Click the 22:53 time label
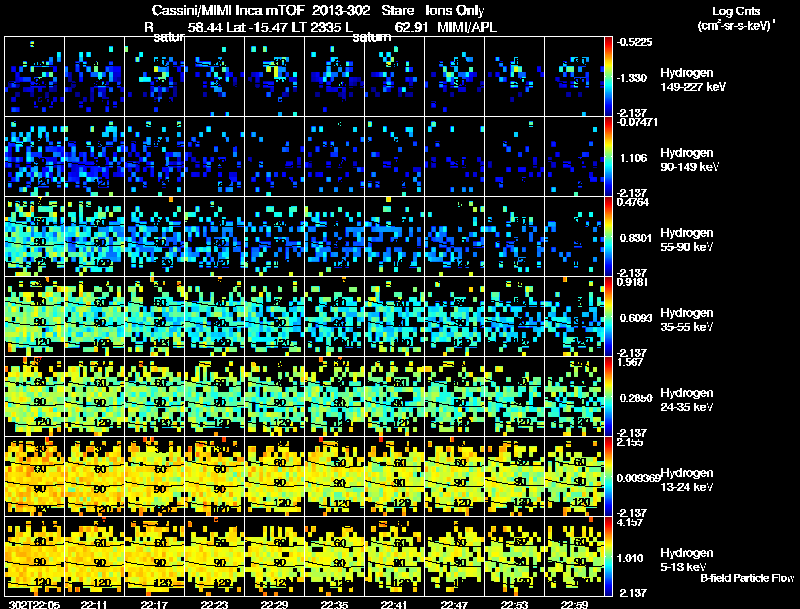Viewport: 800px width, 609px height. coord(514,604)
